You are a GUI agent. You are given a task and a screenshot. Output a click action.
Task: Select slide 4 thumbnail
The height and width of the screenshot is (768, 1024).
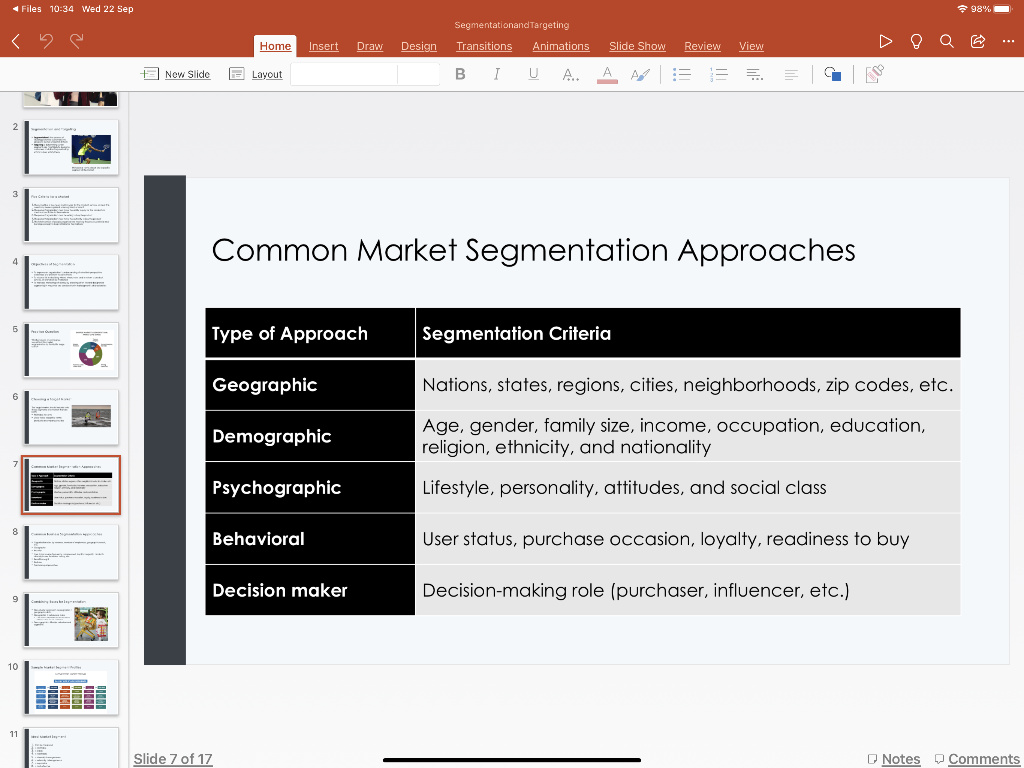pyautogui.click(x=71, y=282)
